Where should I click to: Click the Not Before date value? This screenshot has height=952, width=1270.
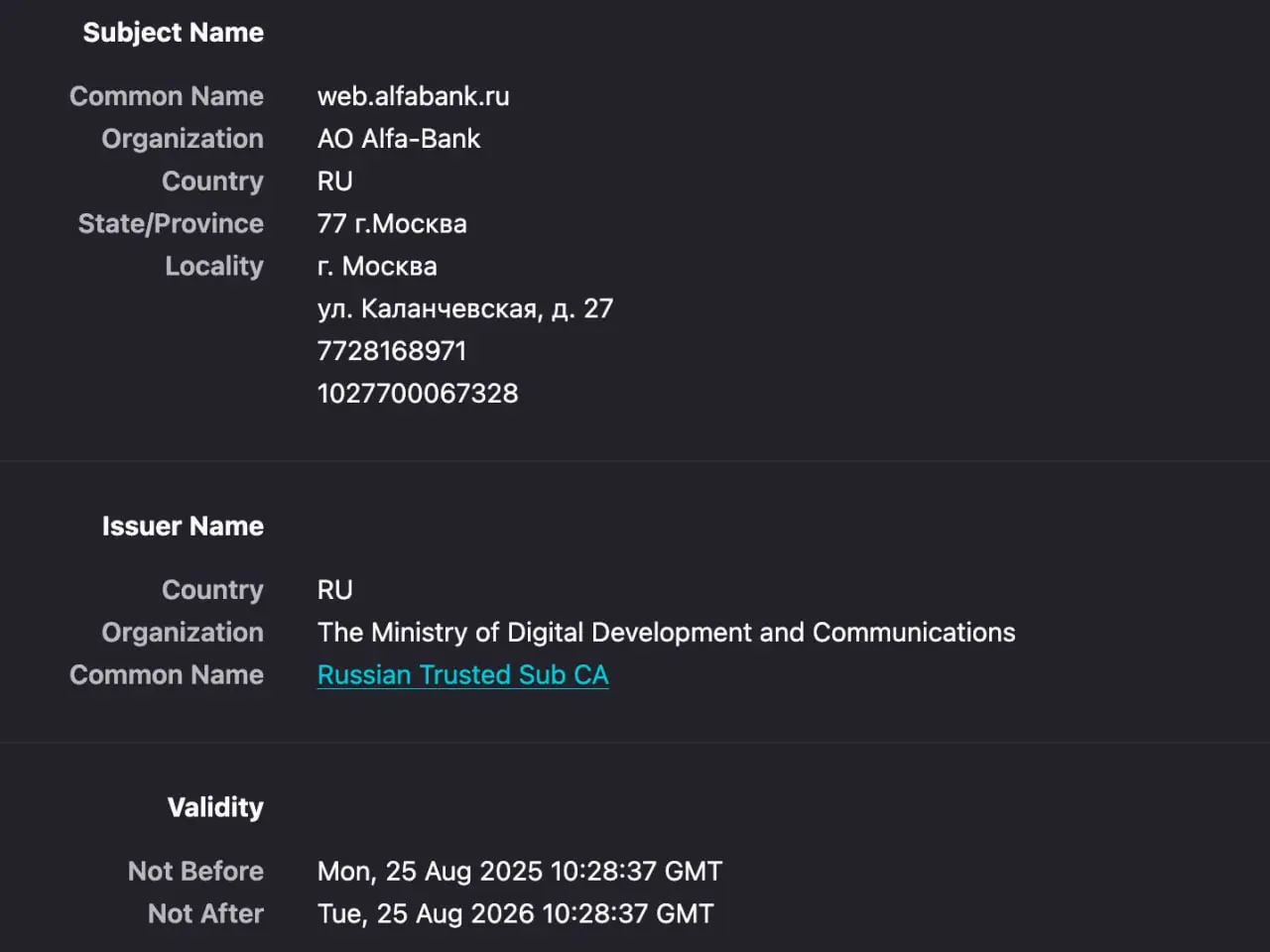coord(520,872)
